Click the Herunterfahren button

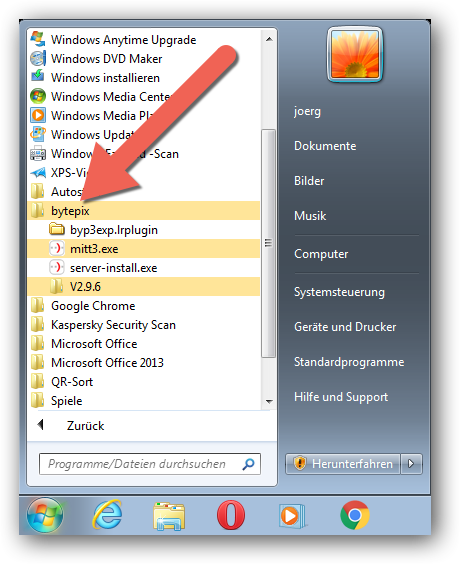pos(343,464)
